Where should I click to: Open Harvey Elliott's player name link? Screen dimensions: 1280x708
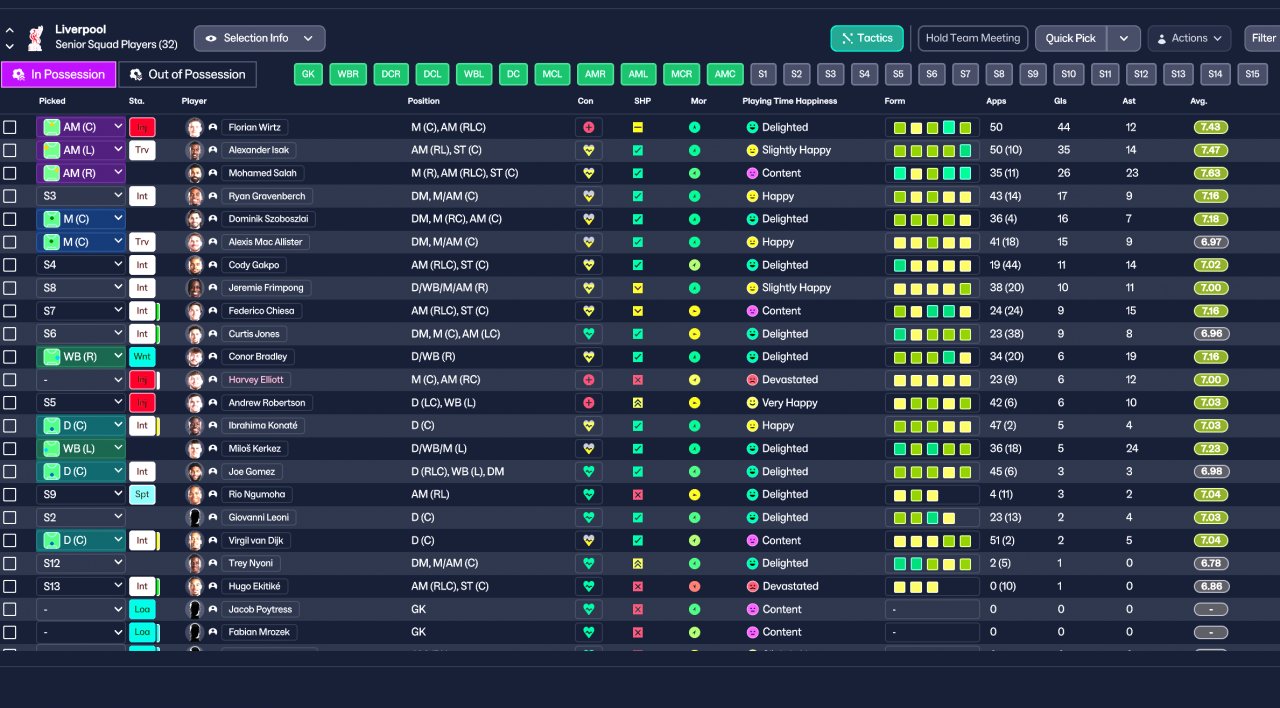point(256,380)
